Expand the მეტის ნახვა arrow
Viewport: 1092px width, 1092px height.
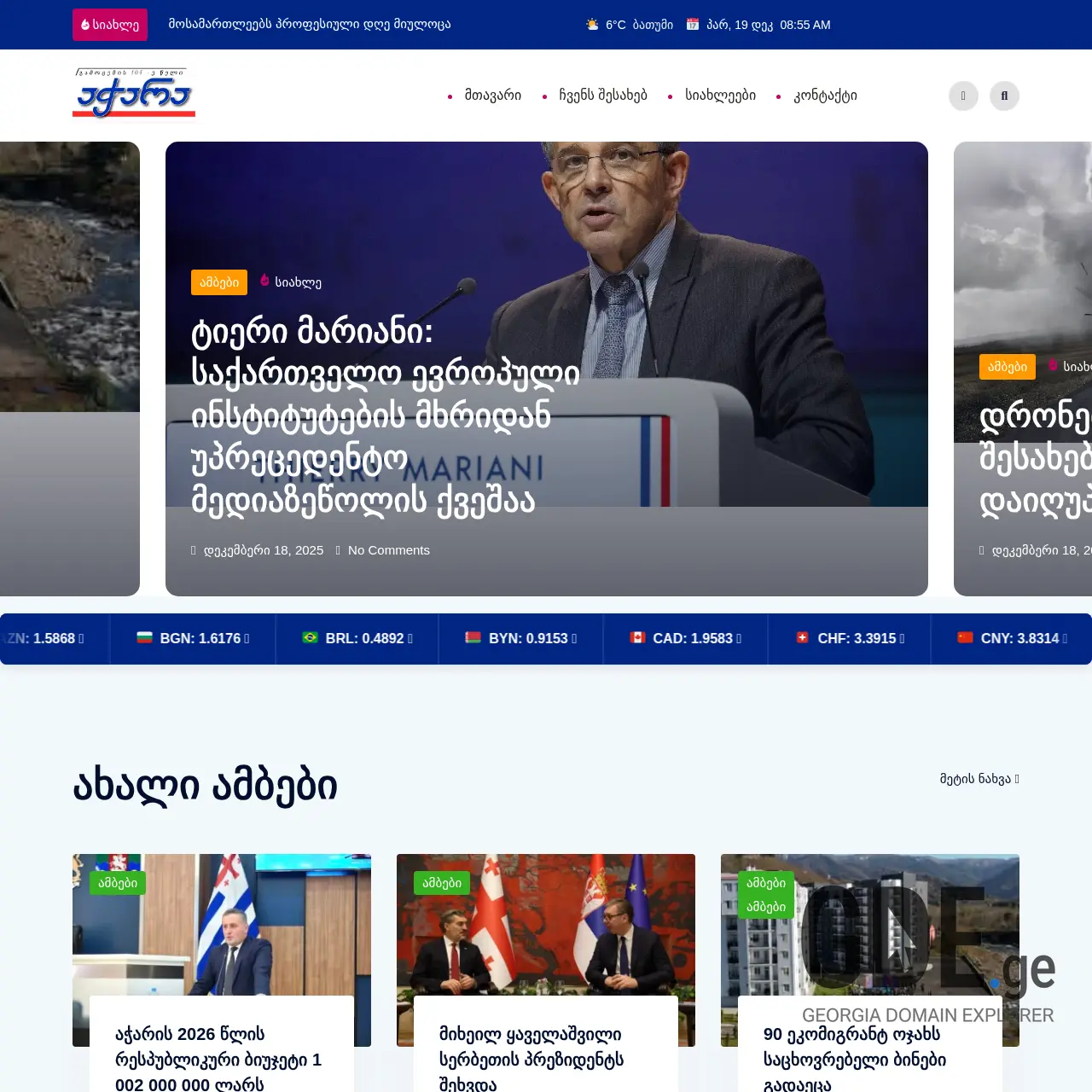coord(1016,779)
